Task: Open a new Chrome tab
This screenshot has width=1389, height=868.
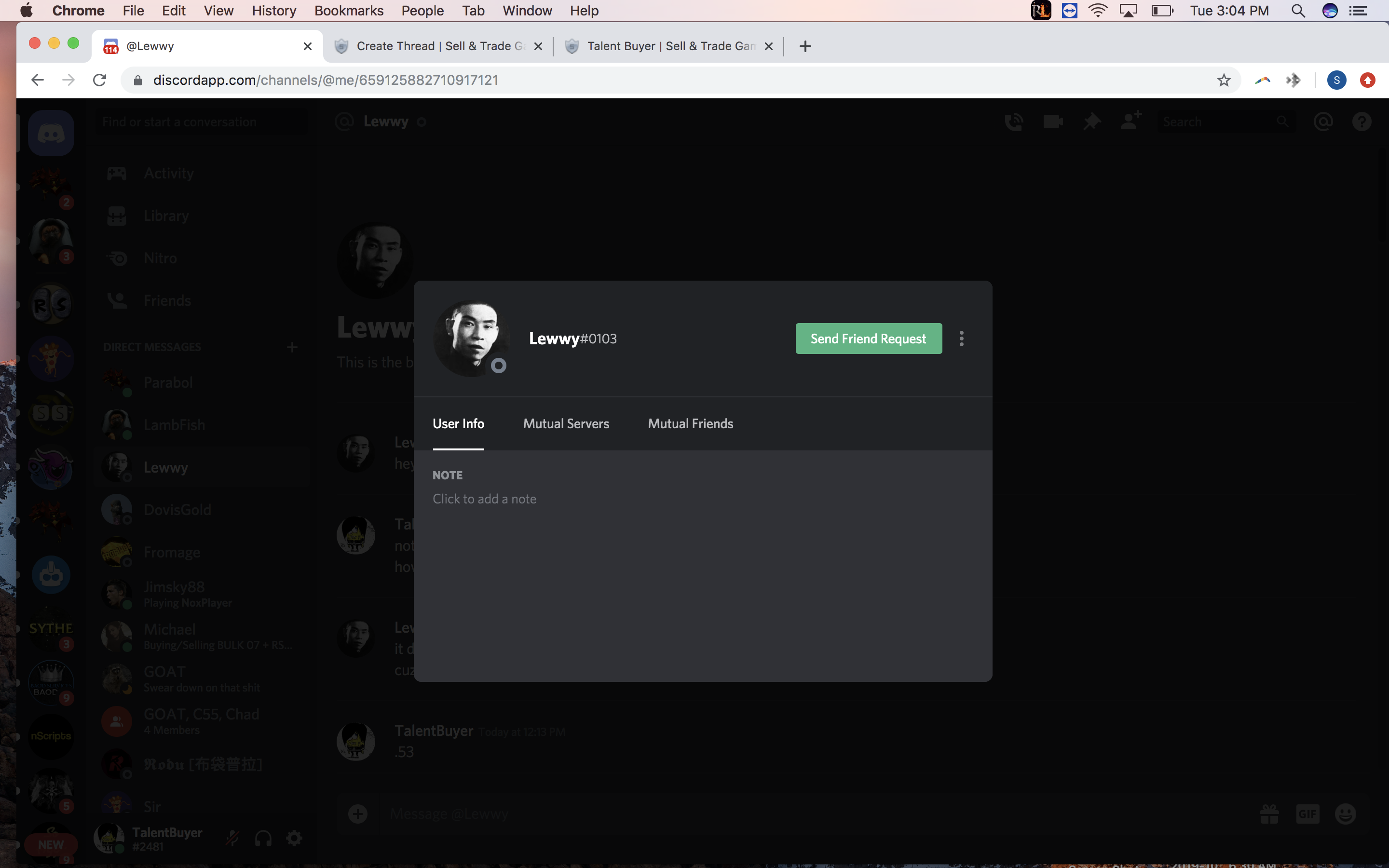Action: tap(805, 46)
